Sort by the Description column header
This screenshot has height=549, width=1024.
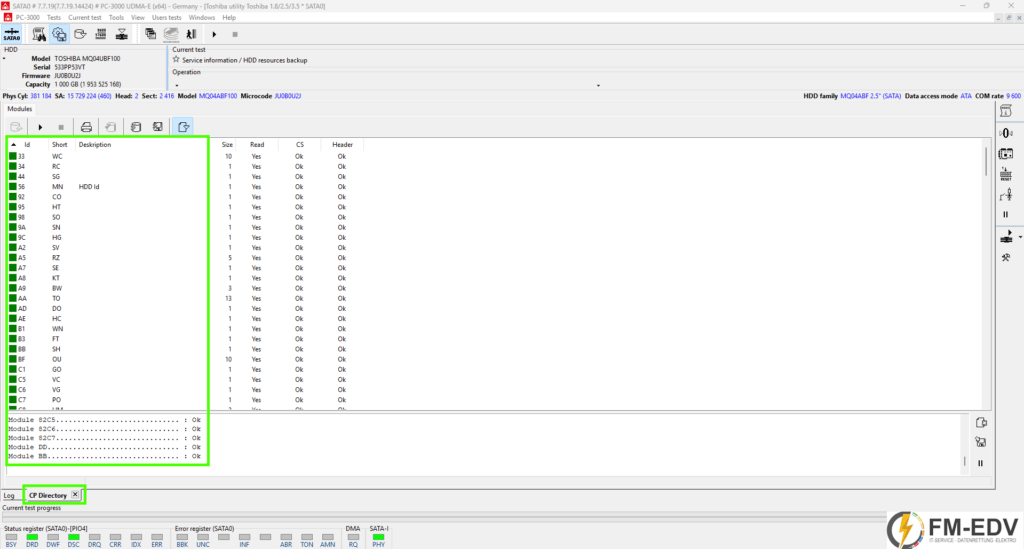point(95,145)
